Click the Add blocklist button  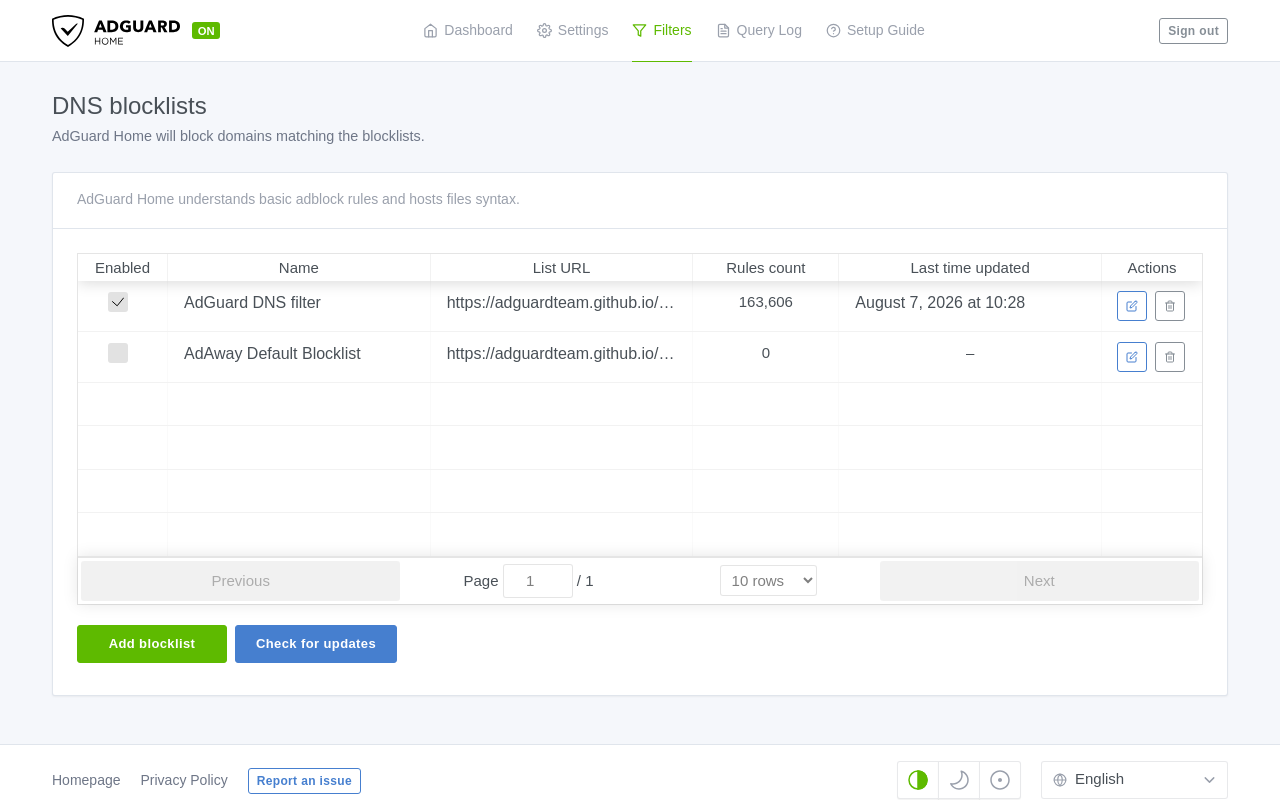point(152,644)
